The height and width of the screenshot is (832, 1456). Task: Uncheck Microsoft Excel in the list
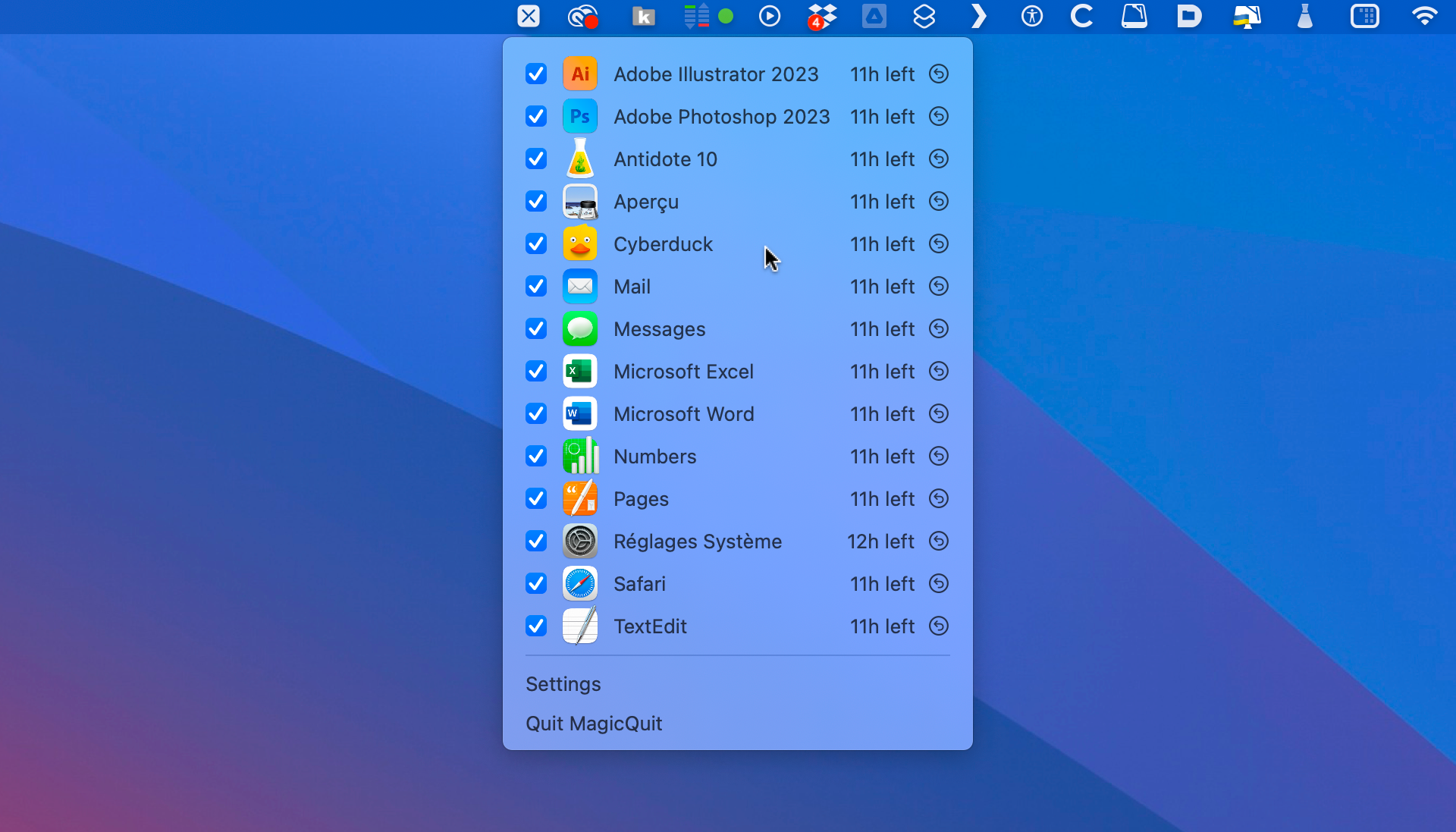(535, 371)
